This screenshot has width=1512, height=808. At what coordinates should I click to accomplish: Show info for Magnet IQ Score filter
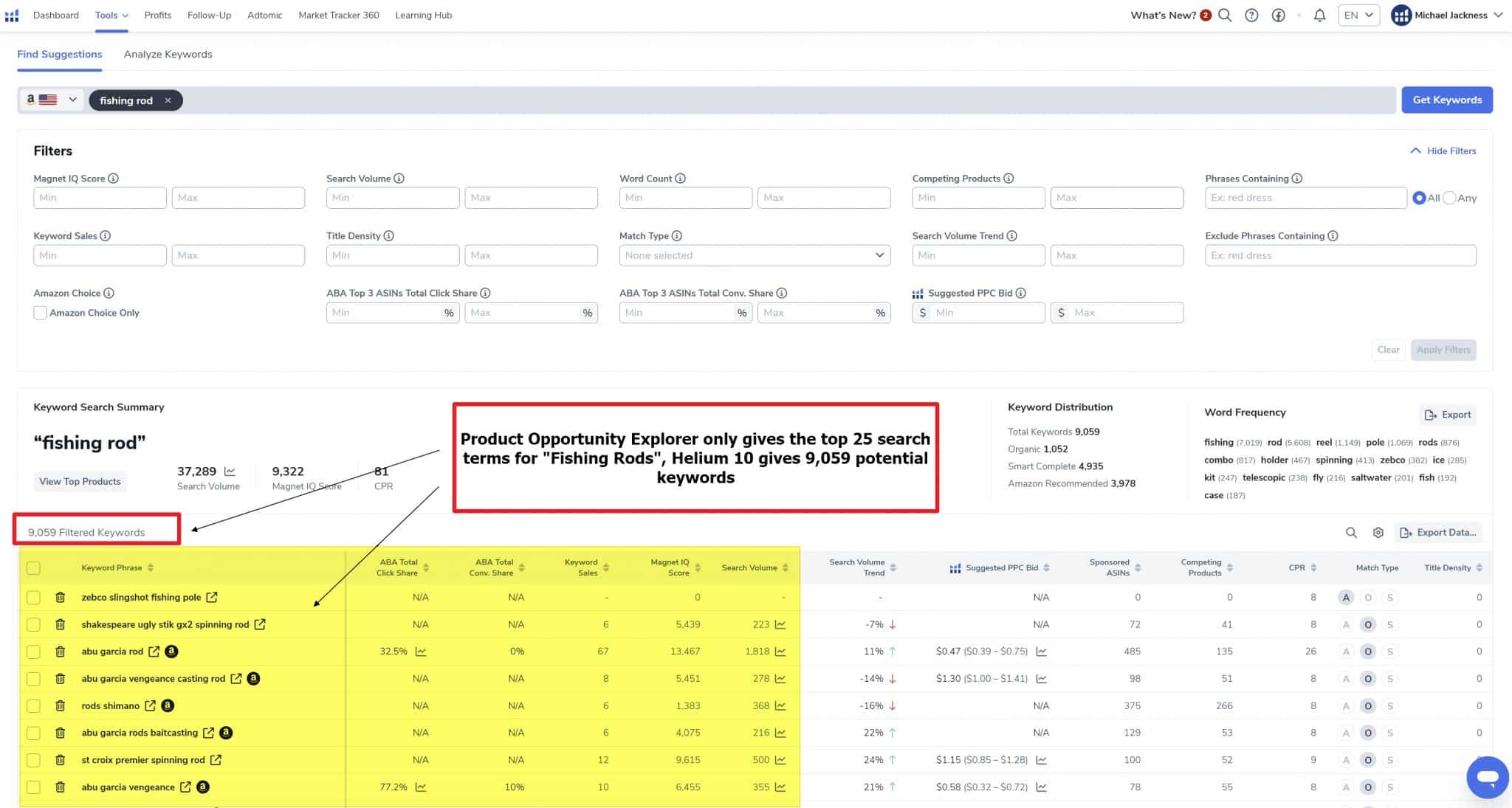pos(113,179)
